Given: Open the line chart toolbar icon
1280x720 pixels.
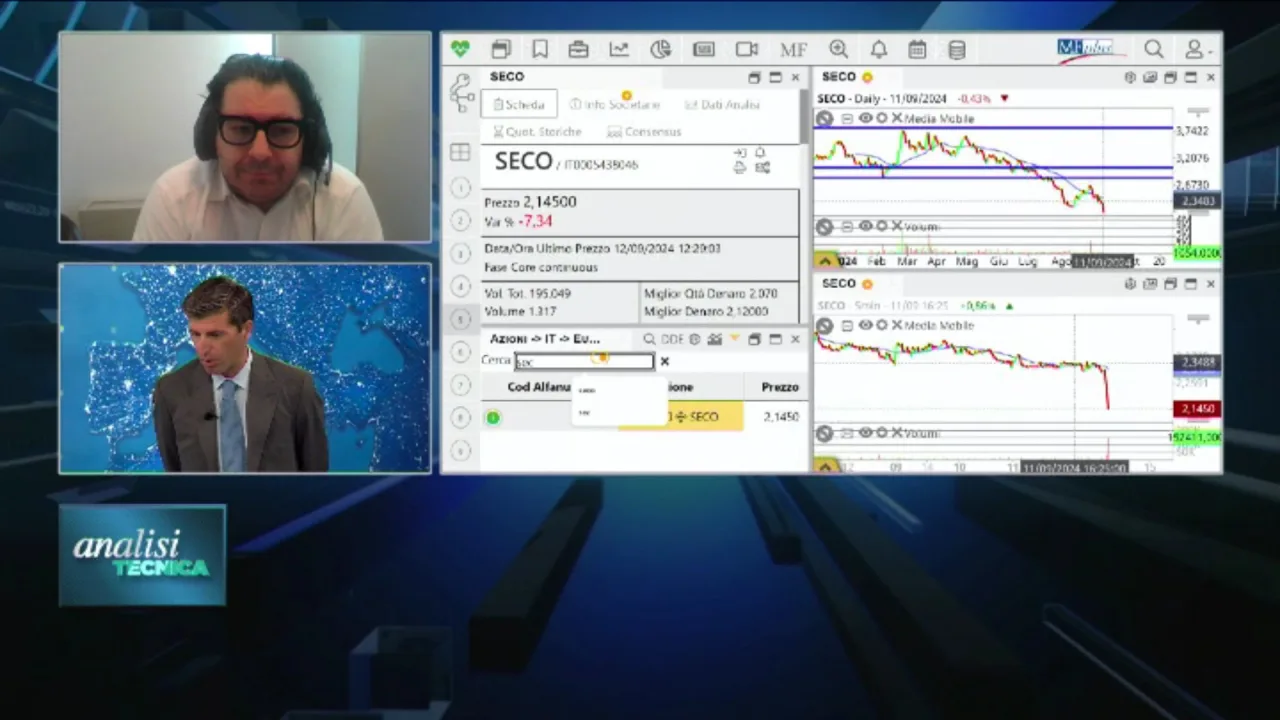Looking at the screenshot, I should tap(619, 49).
